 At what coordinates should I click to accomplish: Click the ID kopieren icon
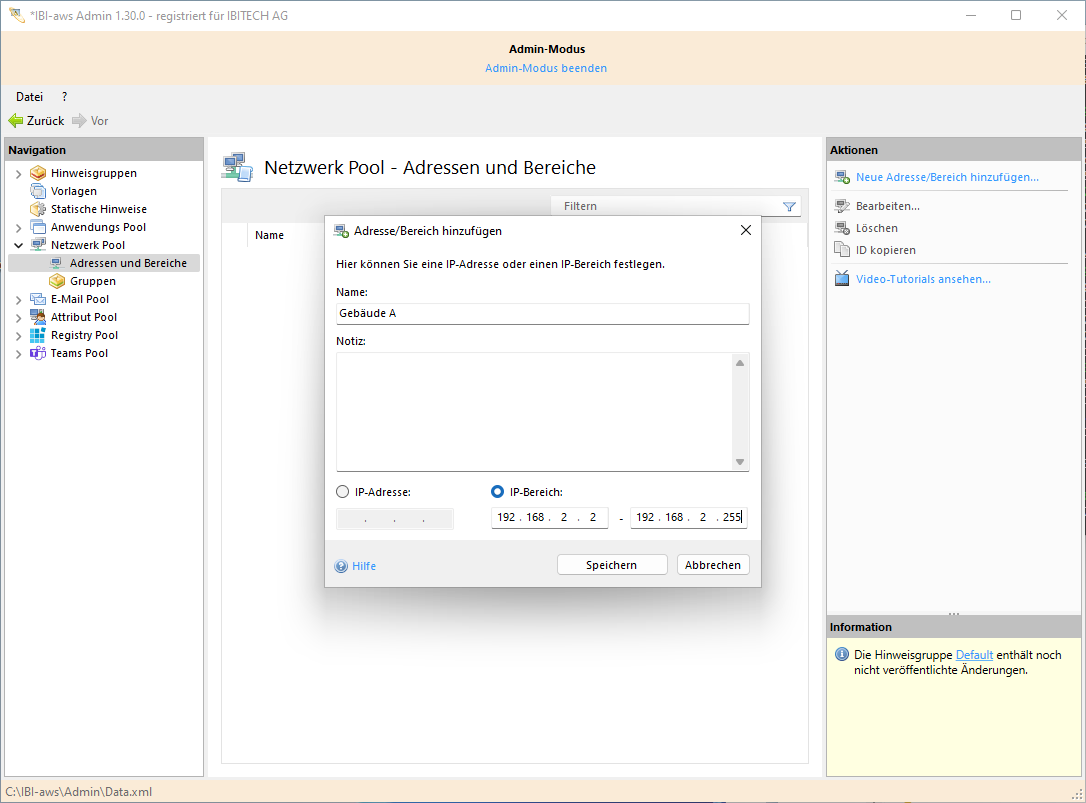click(x=842, y=250)
